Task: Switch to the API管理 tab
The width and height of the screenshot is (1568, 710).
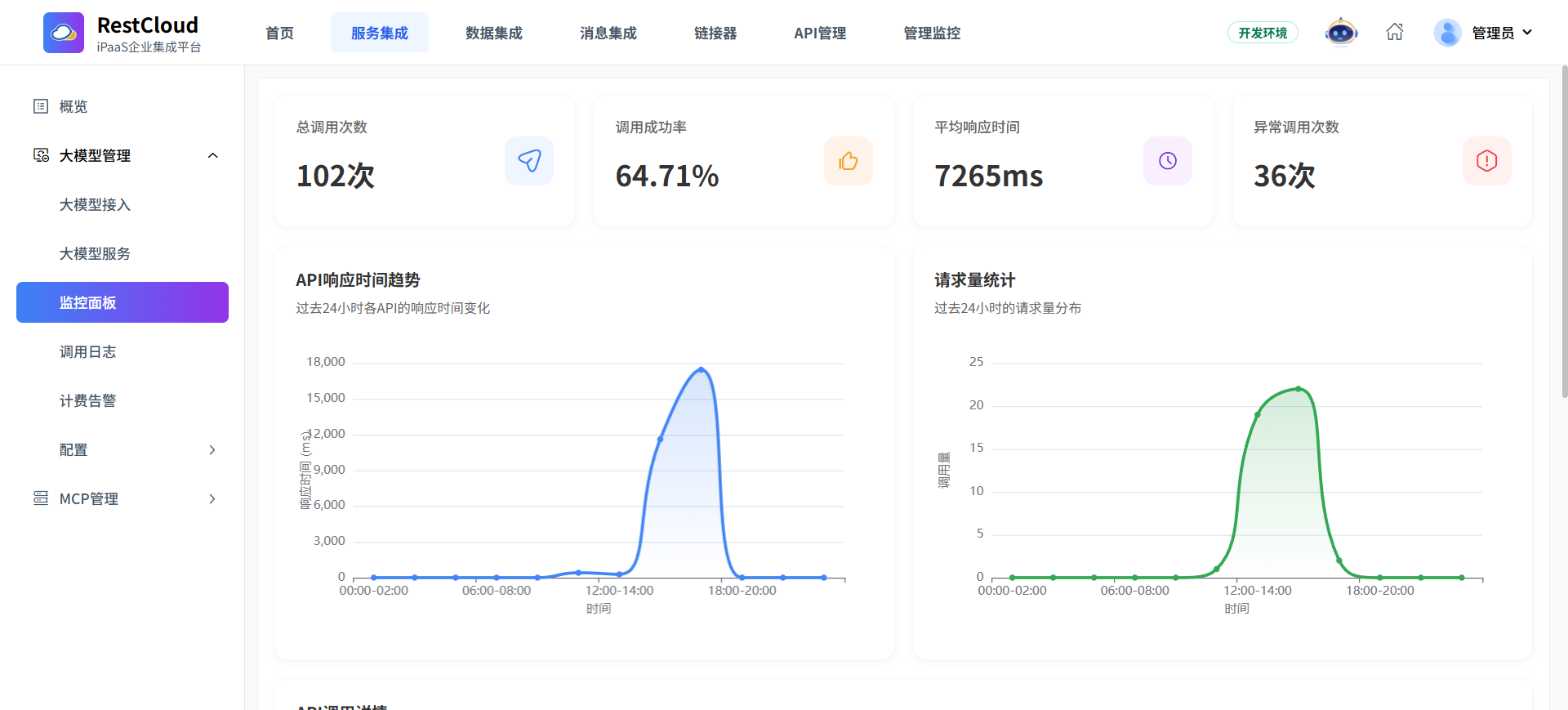Action: (820, 33)
